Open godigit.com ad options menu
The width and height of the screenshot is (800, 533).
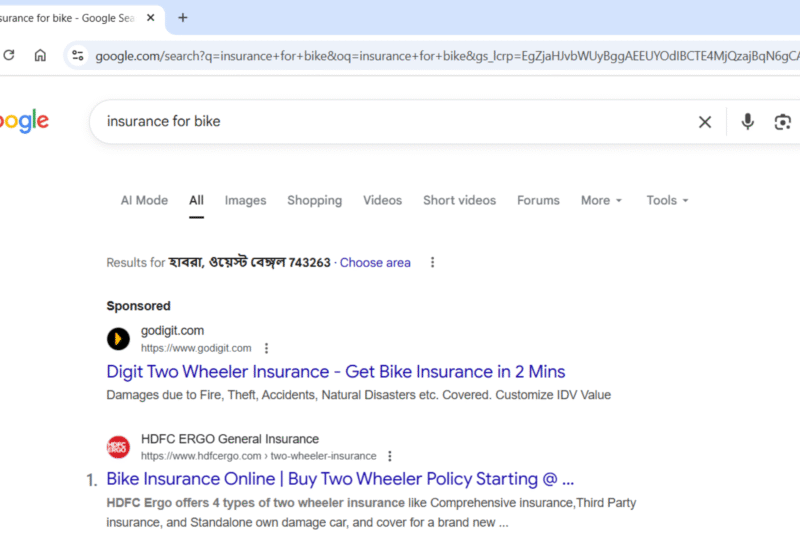[266, 348]
